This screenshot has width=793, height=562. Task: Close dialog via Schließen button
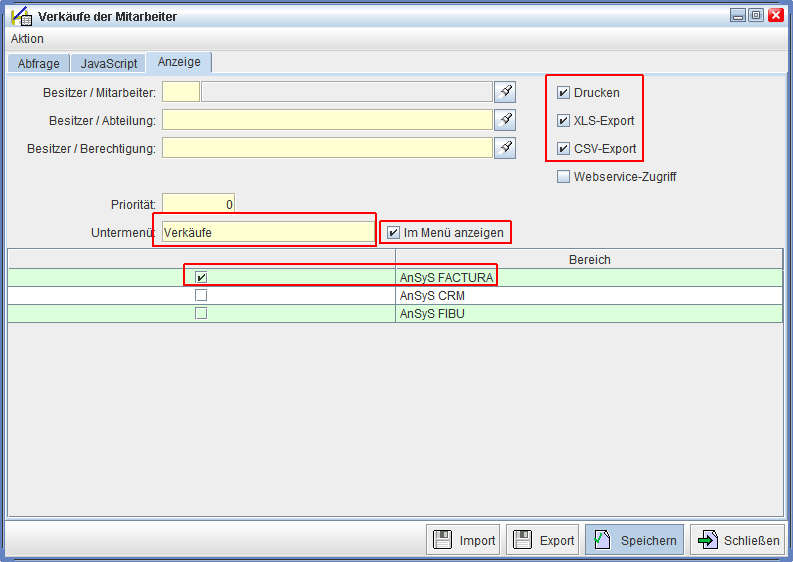[737, 540]
